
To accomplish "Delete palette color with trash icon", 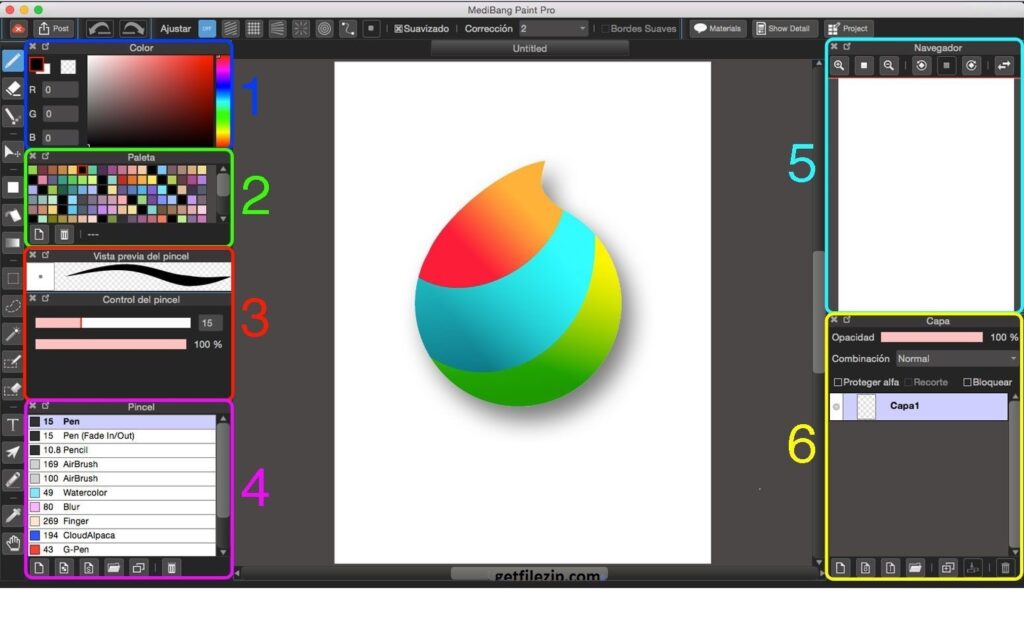I will pyautogui.click(x=64, y=234).
